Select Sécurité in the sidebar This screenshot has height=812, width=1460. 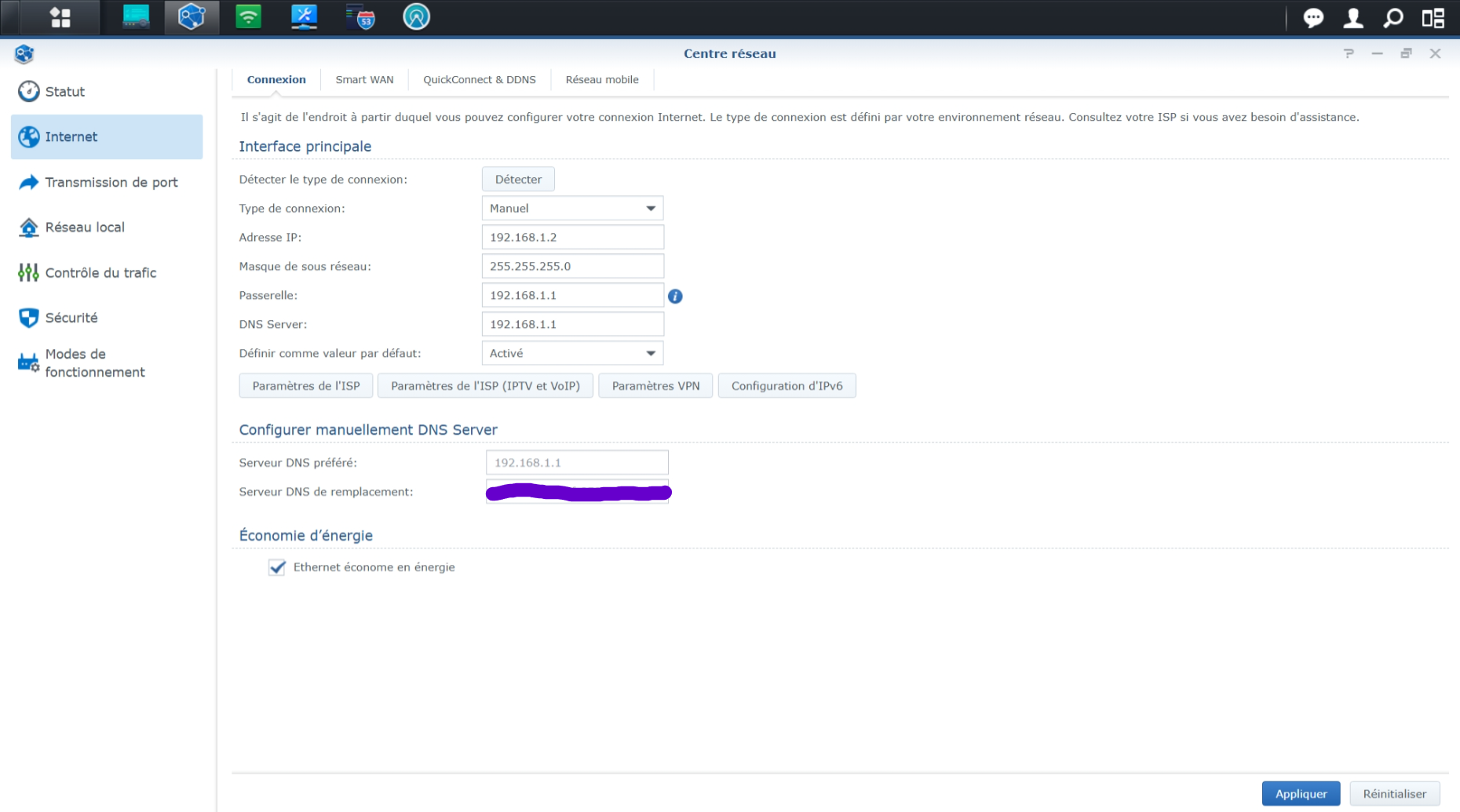[71, 318]
